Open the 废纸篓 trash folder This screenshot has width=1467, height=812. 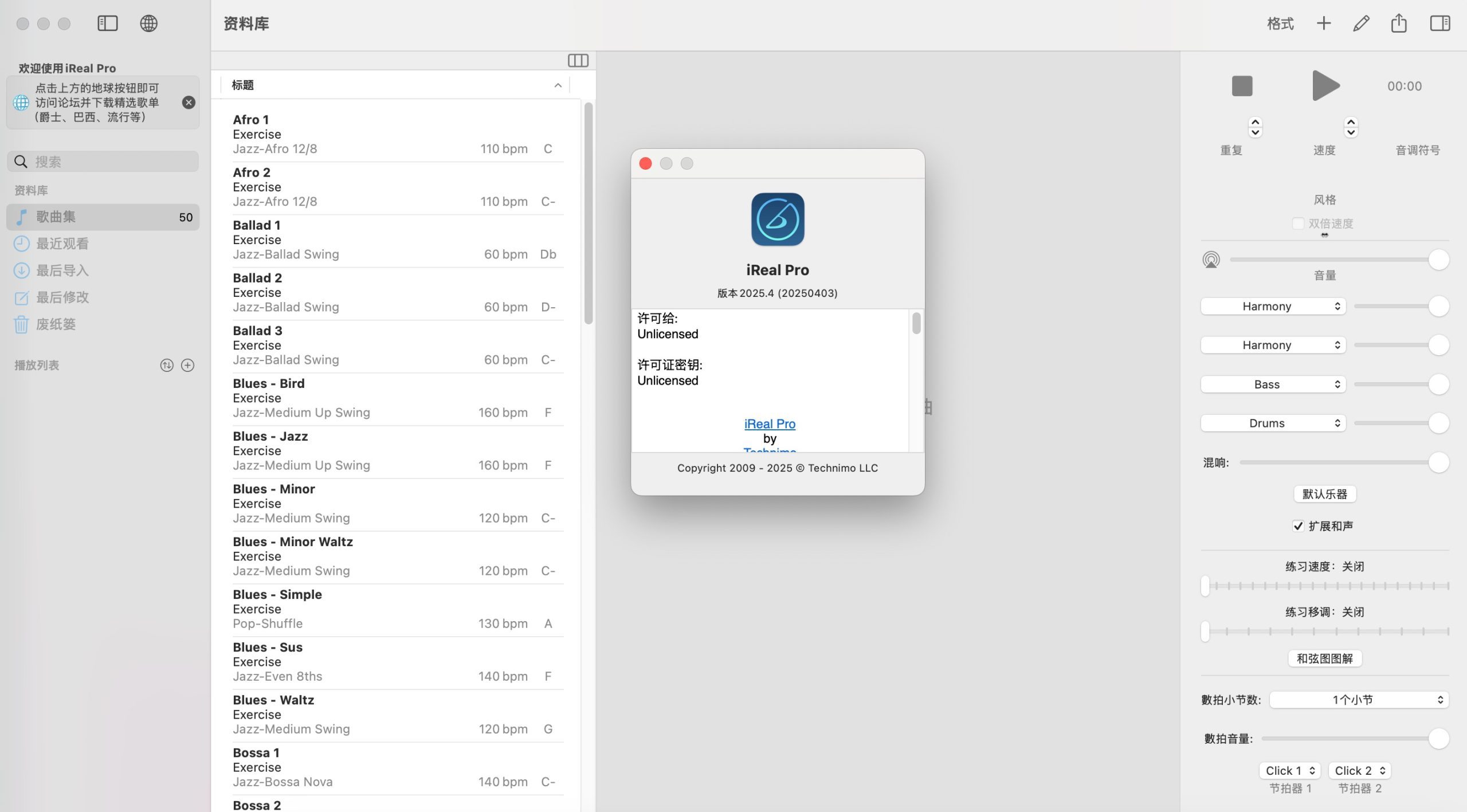[103, 324]
